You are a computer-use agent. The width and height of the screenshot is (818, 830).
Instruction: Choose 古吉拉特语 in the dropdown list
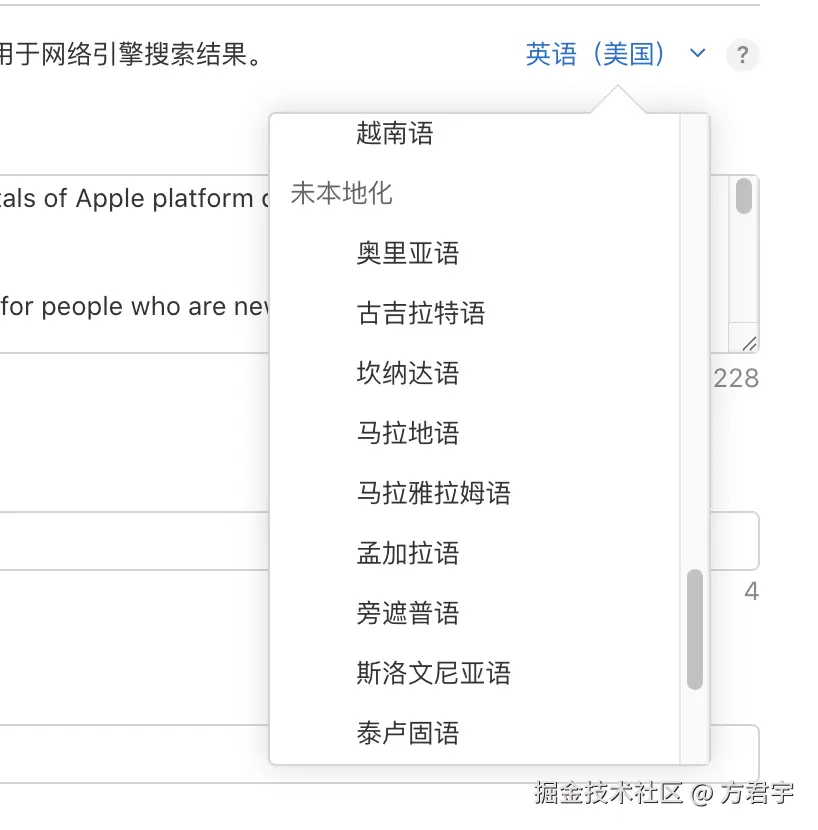[421, 313]
